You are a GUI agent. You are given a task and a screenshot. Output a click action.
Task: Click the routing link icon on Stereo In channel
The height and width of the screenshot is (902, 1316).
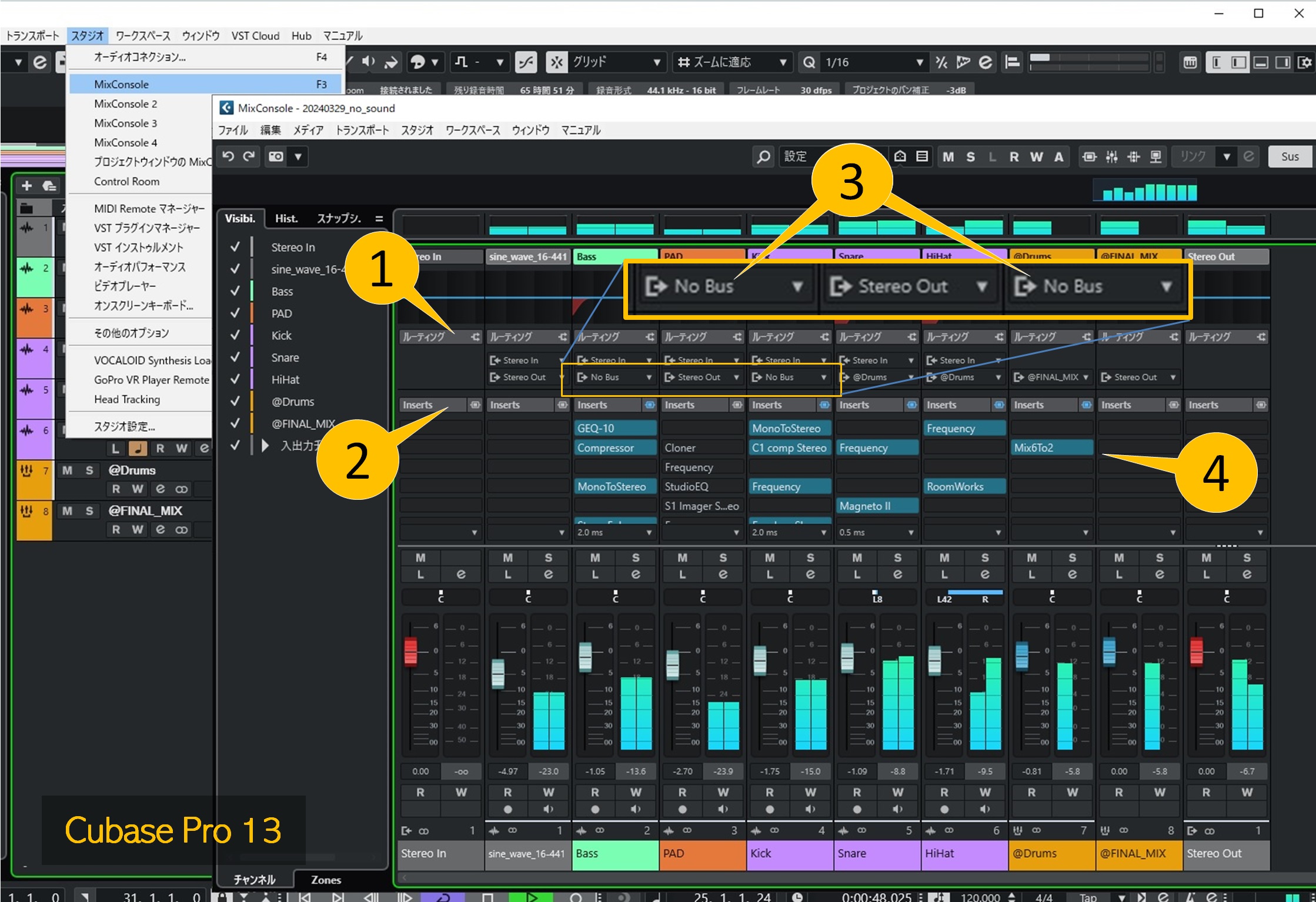(x=475, y=337)
